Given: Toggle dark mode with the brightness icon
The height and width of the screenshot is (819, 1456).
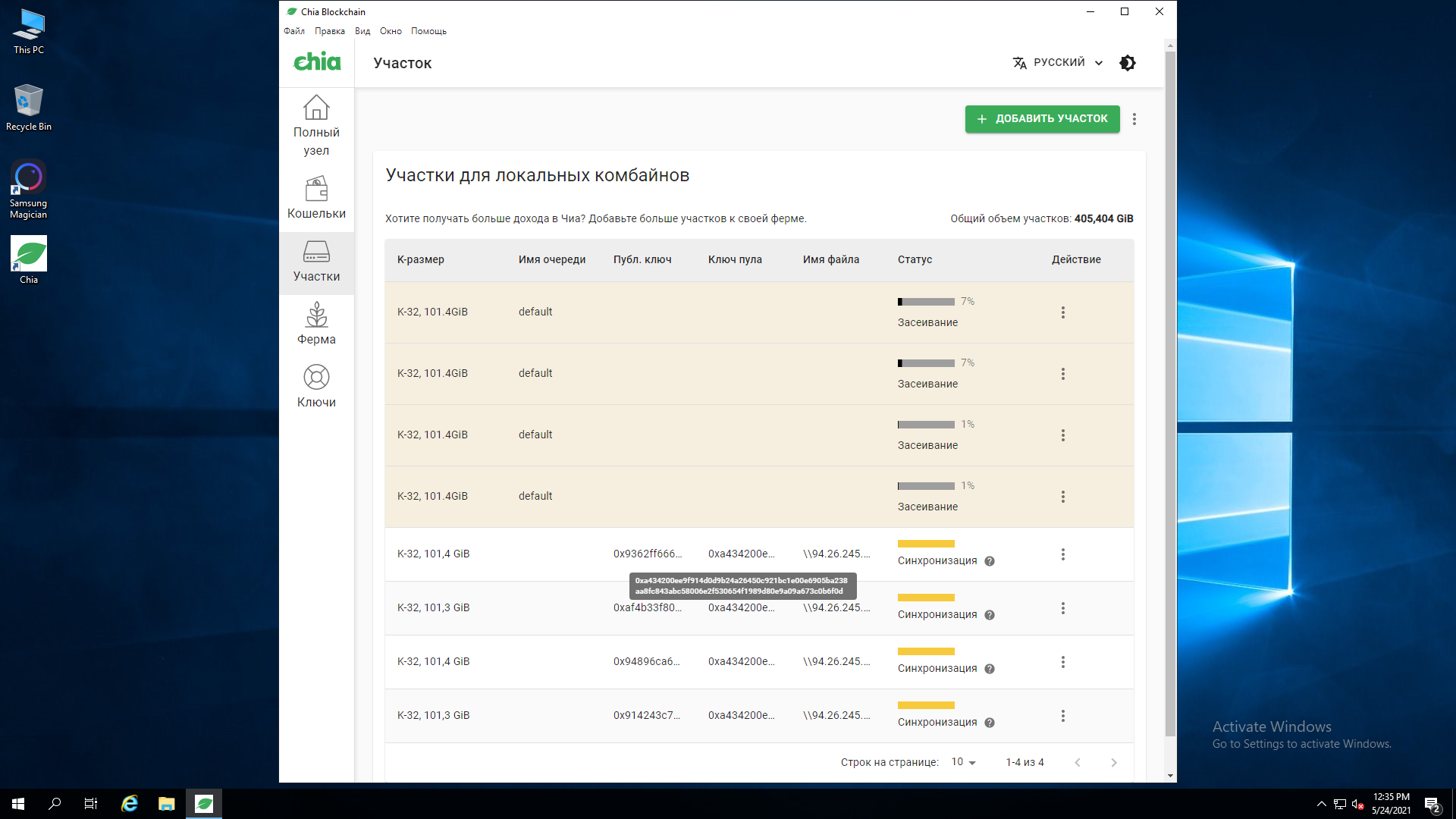Looking at the screenshot, I should click(x=1128, y=63).
